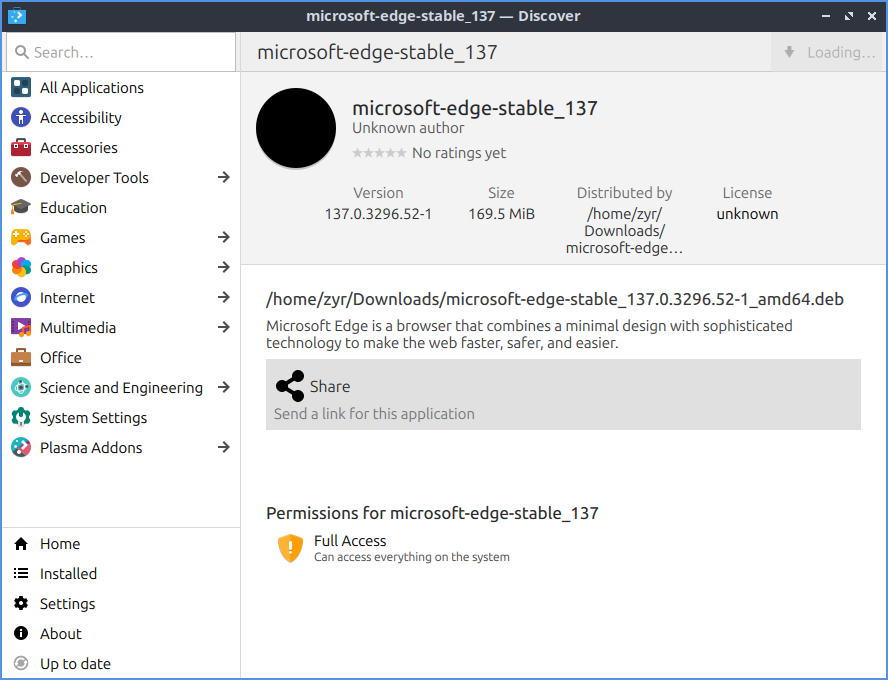888x680 pixels.
Task: Expand the Multimedia category arrow
Action: [x=224, y=327]
